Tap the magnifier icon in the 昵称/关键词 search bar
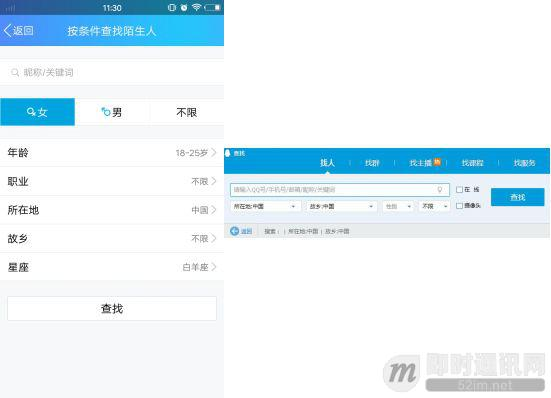 (15, 73)
